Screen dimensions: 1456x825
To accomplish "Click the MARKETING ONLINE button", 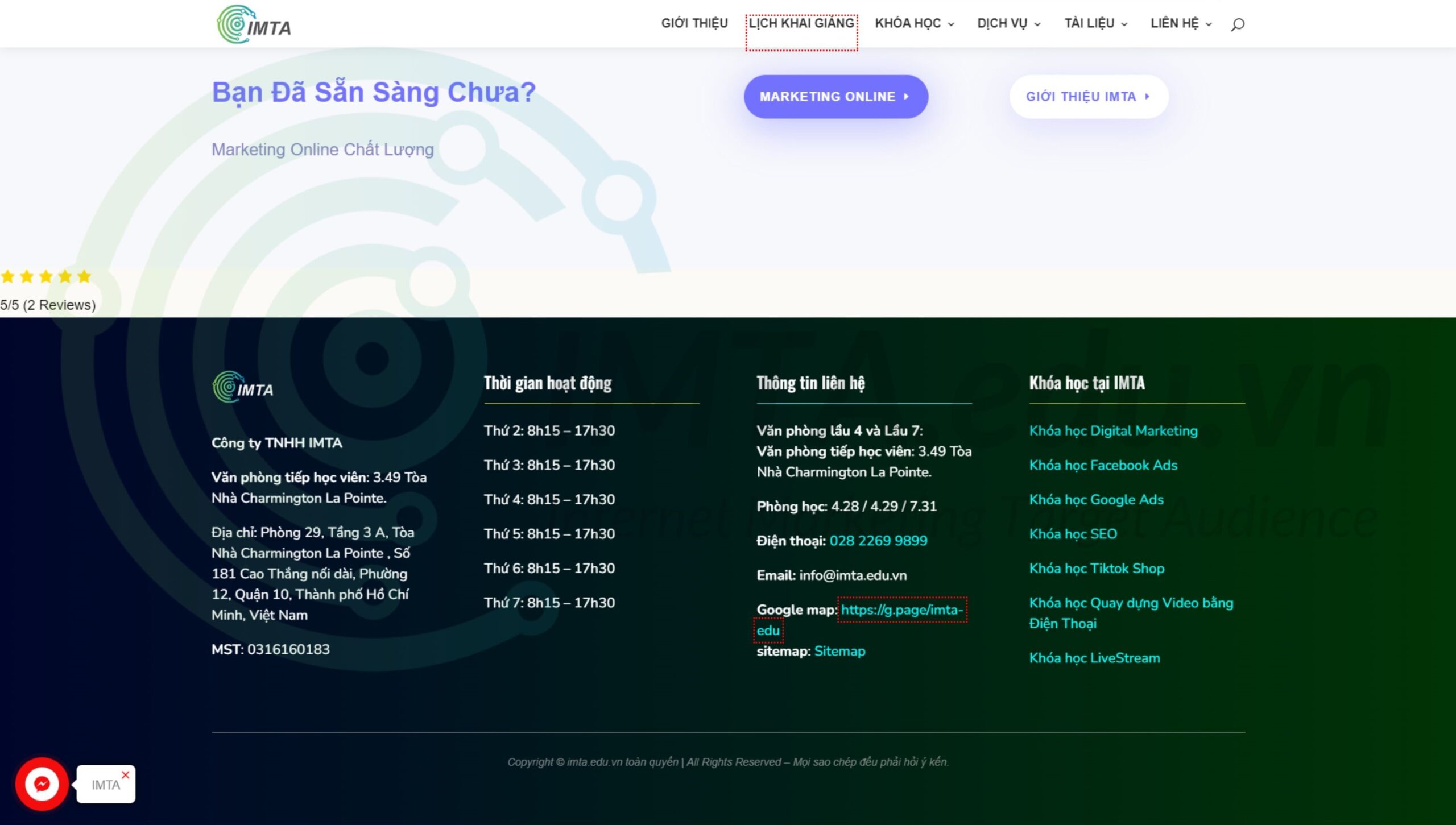I will coord(835,97).
